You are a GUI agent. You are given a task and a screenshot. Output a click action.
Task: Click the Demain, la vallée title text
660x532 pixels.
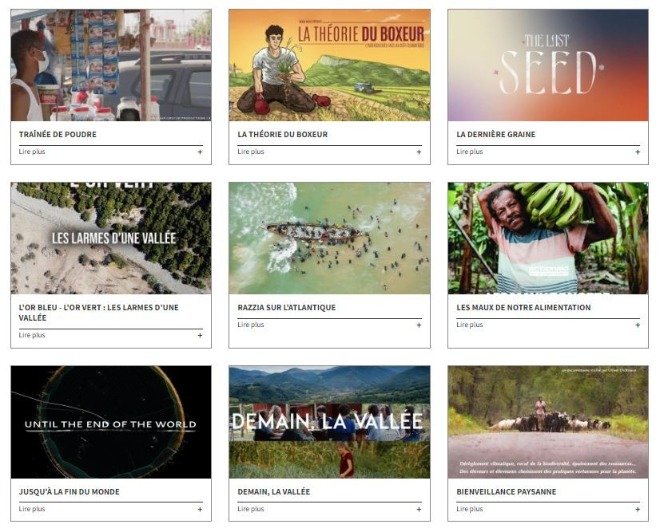point(274,492)
